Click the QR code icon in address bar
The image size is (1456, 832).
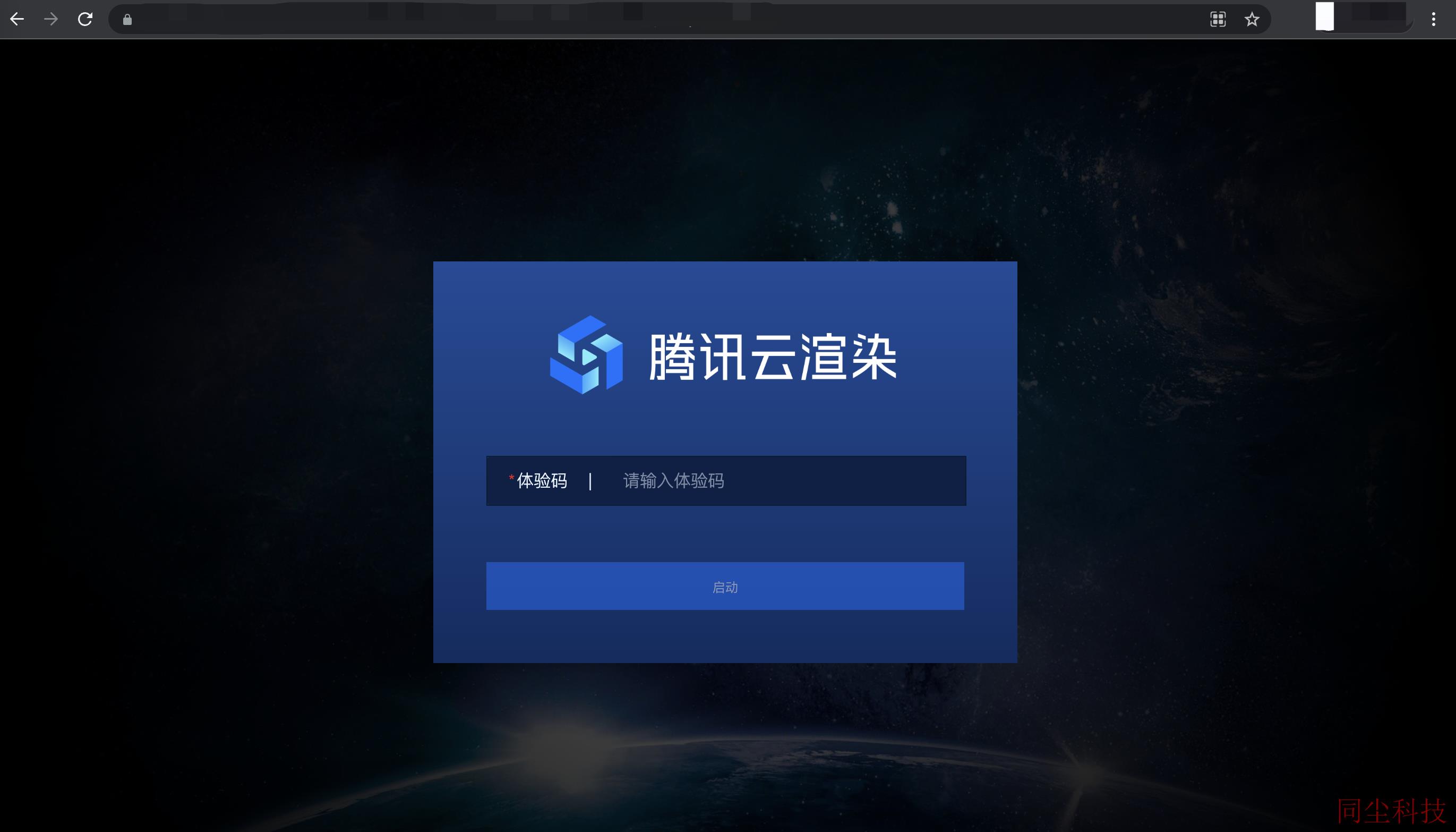[x=1218, y=20]
